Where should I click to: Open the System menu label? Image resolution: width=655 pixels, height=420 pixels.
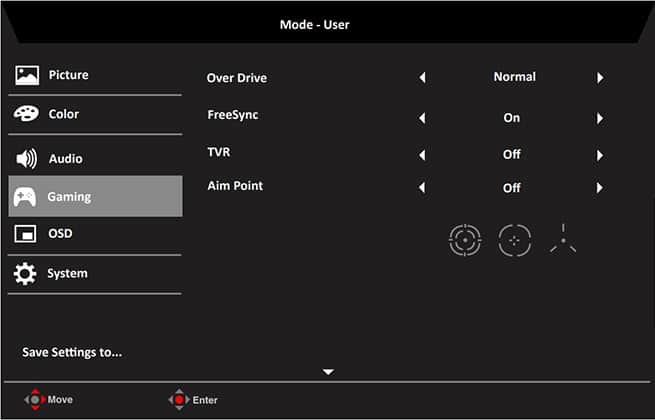click(x=67, y=273)
